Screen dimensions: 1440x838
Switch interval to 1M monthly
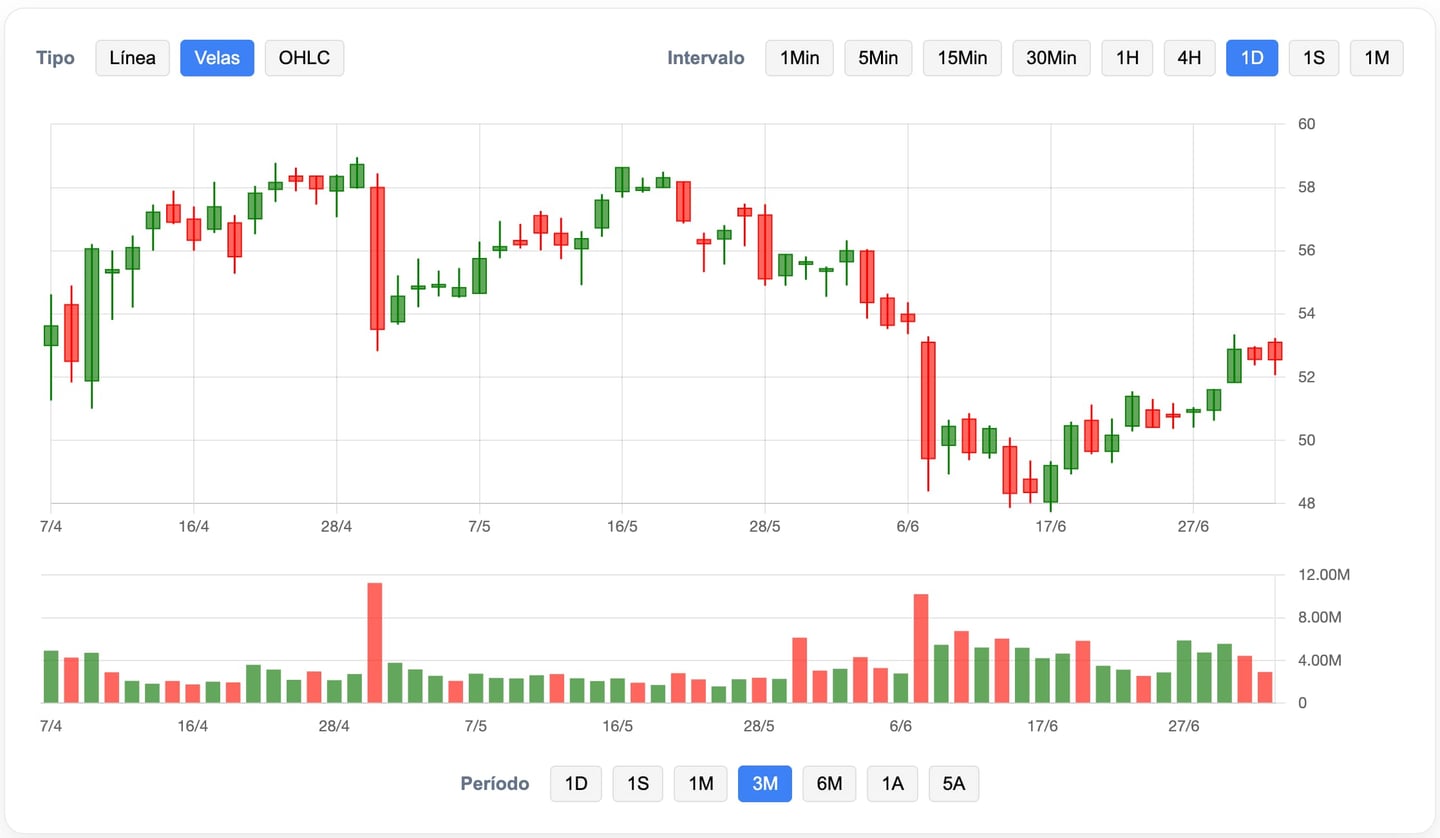[1377, 58]
